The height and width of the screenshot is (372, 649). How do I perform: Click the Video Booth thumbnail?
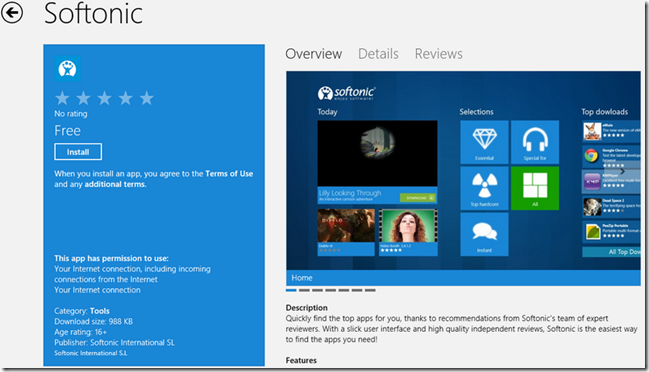coord(408,226)
